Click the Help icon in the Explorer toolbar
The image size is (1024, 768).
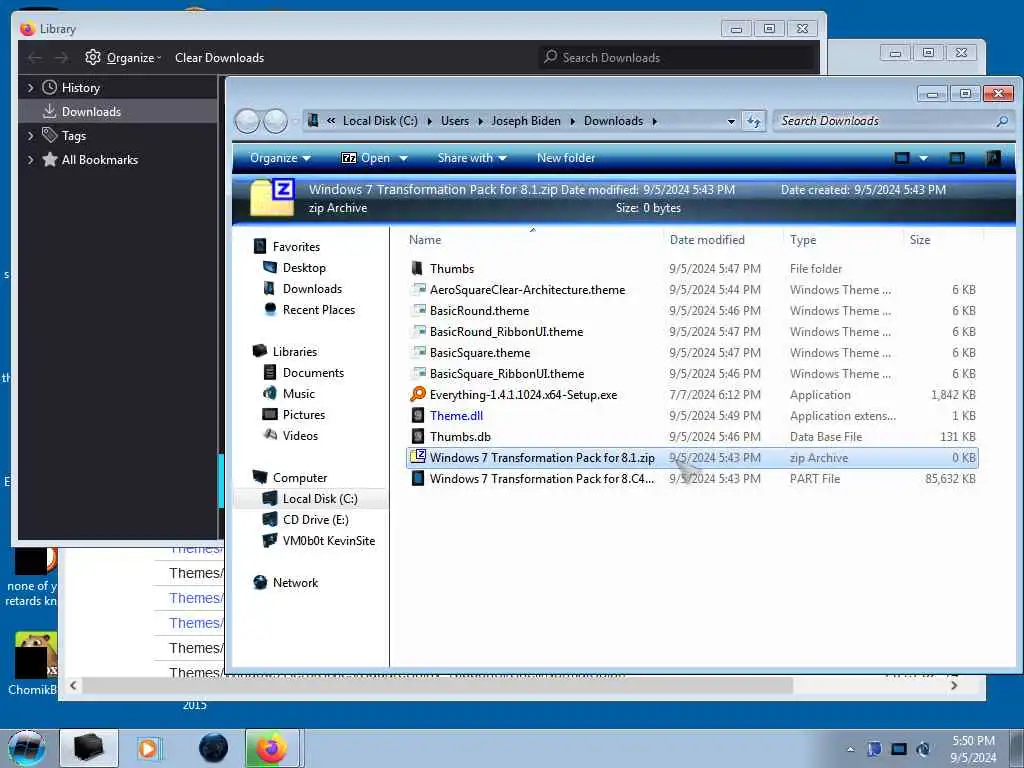993,158
